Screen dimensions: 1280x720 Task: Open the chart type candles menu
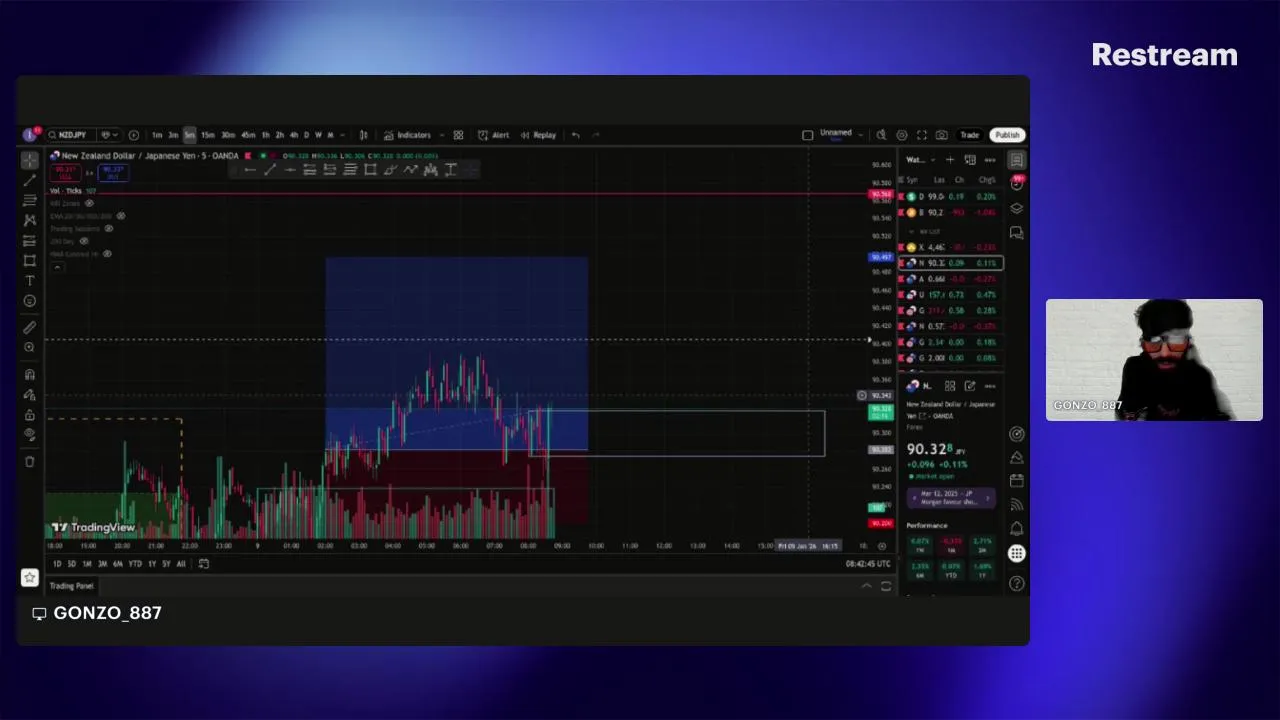pyautogui.click(x=364, y=135)
